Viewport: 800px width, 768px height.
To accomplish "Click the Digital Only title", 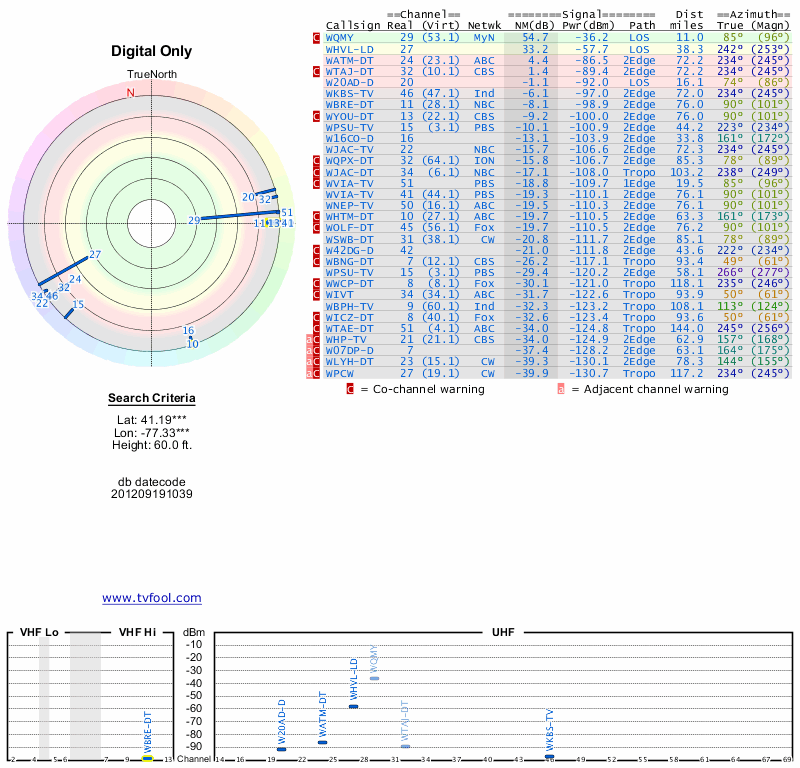I will click(x=151, y=51).
